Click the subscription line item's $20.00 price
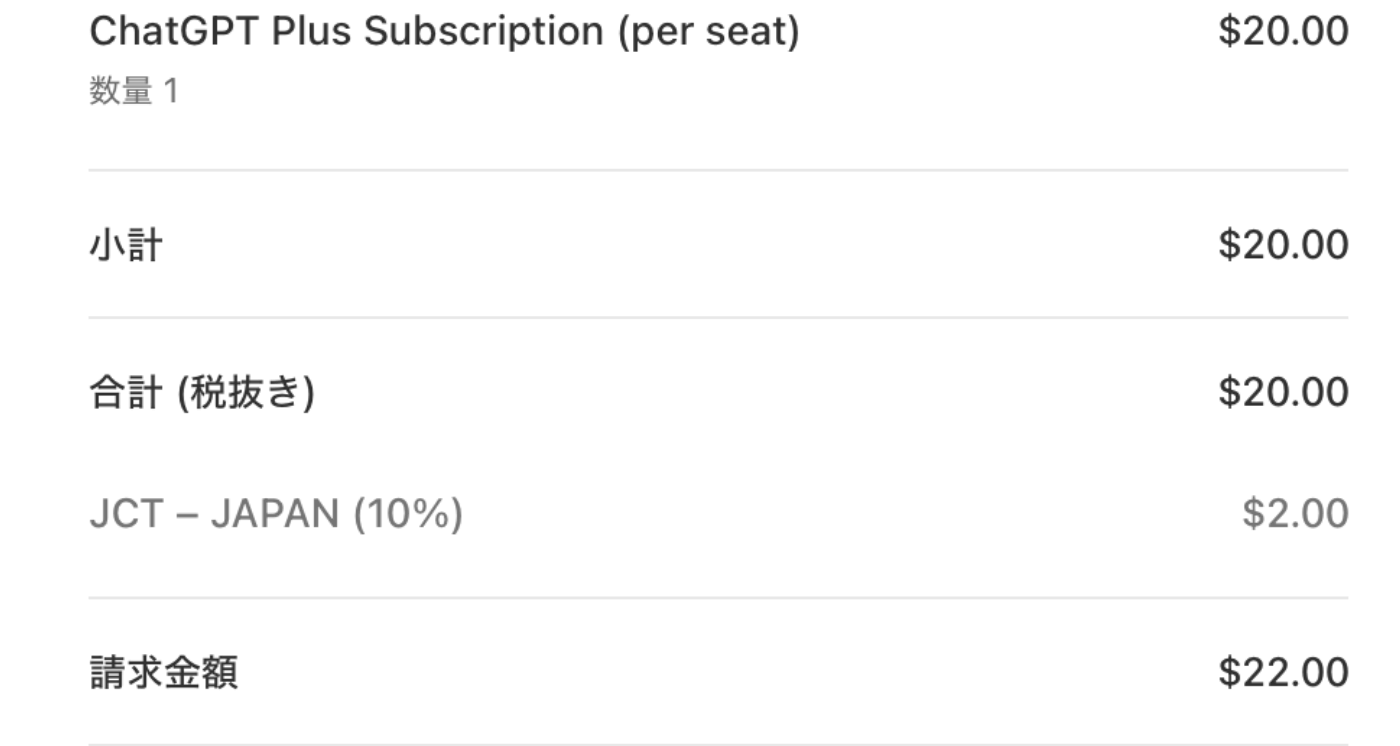Image resolution: width=1400 pixels, height=746 pixels. (x=1283, y=31)
